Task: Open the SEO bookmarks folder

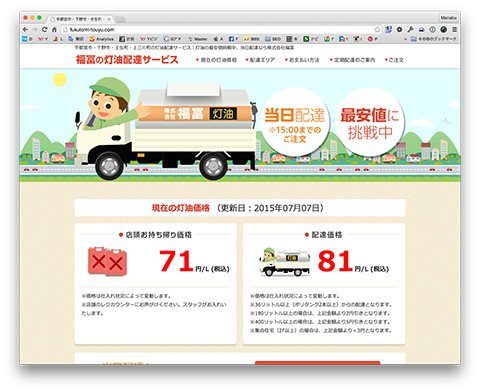Action: pos(273,39)
